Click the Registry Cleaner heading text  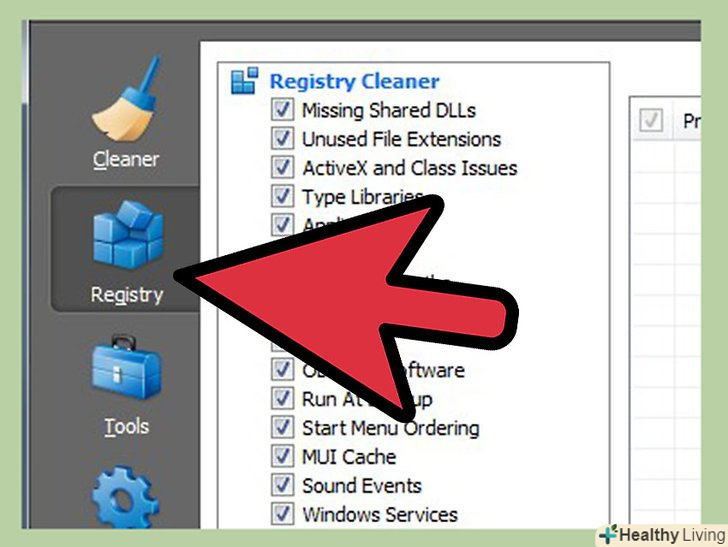(x=354, y=81)
